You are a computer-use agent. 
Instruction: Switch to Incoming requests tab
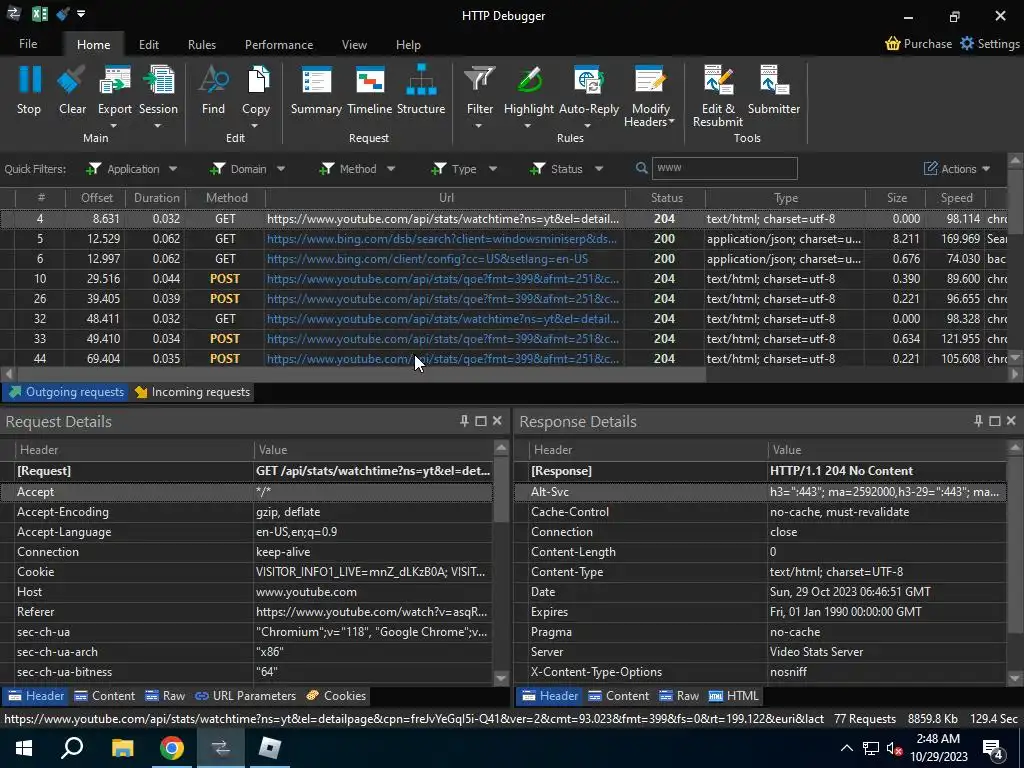pyautogui.click(x=193, y=392)
